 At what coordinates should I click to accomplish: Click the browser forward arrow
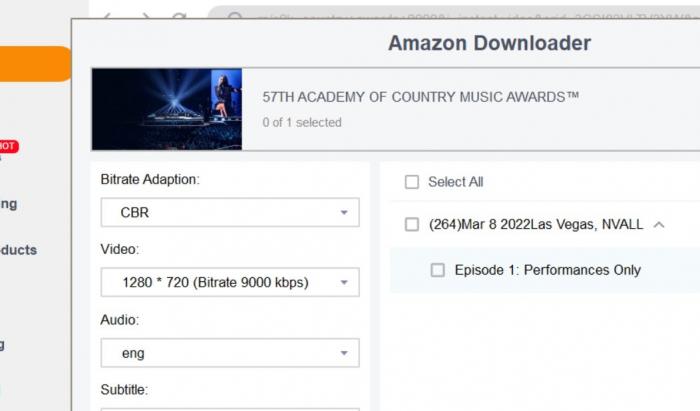(146, 17)
